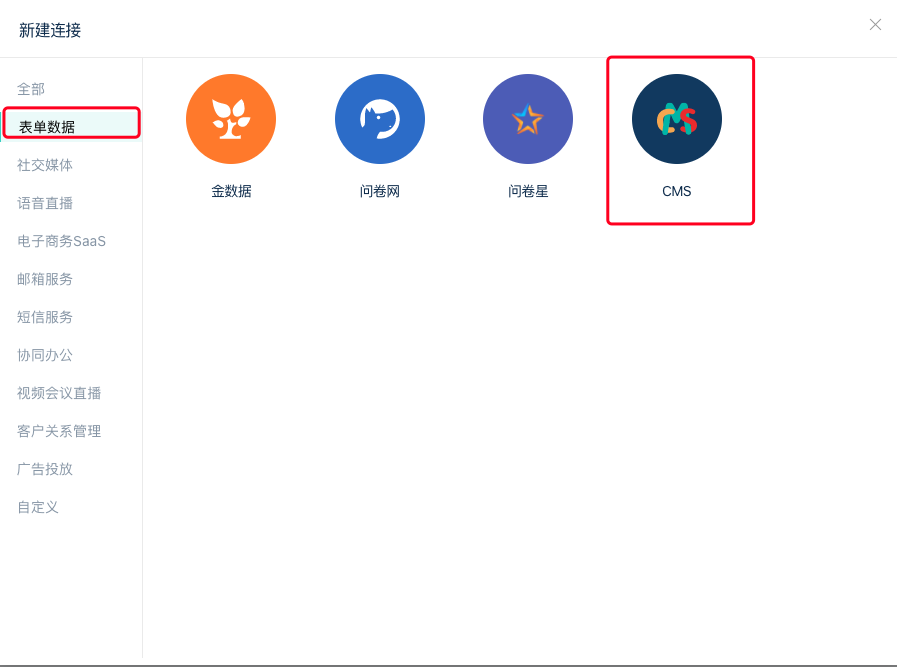Click the 问卷网 text label

(380, 191)
